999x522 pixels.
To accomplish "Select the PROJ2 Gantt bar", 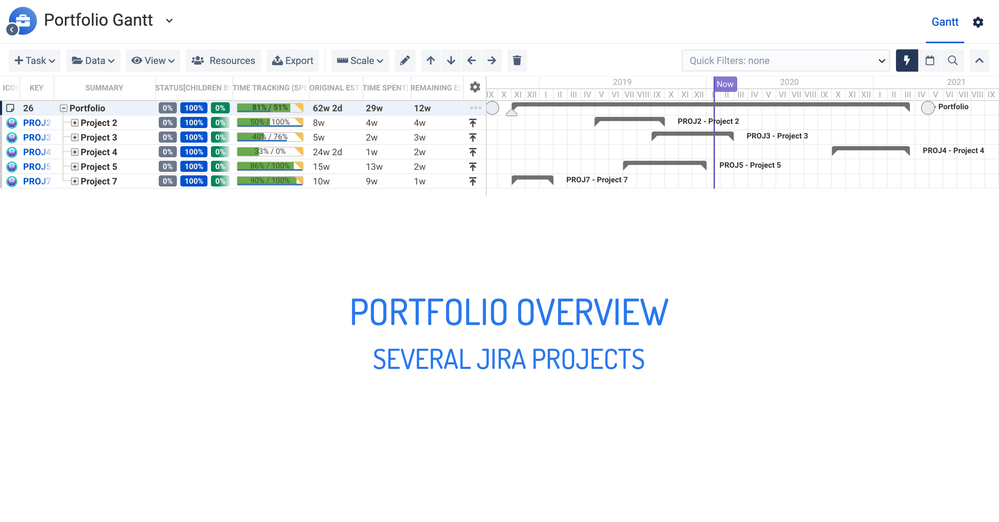I will 629,121.
